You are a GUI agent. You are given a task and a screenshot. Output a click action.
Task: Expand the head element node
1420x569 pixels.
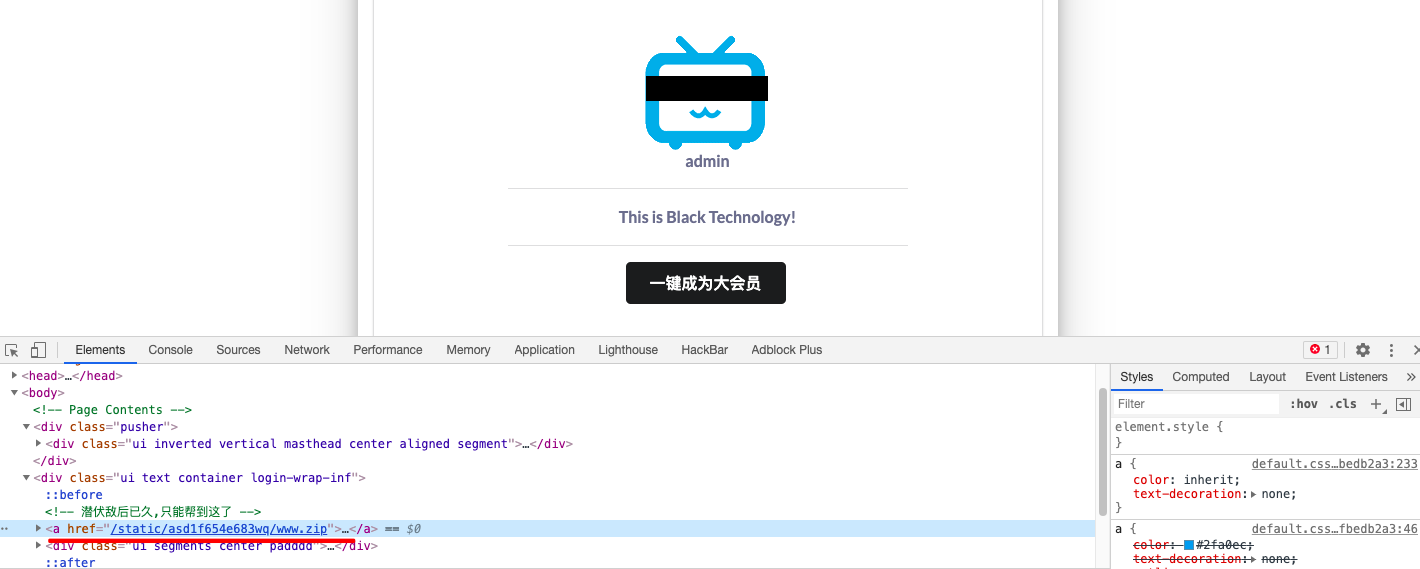tap(15, 376)
